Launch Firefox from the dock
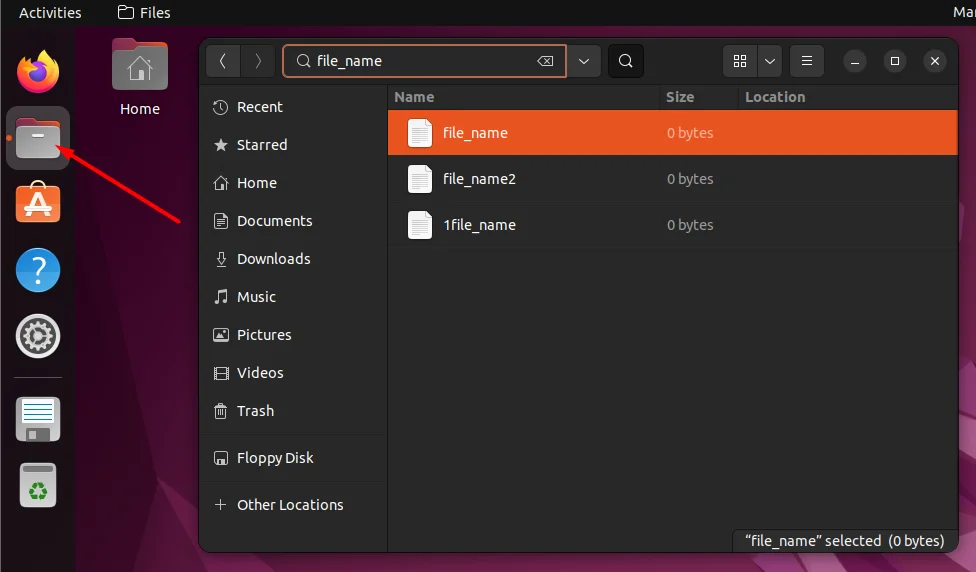The height and width of the screenshot is (572, 976). point(38,72)
